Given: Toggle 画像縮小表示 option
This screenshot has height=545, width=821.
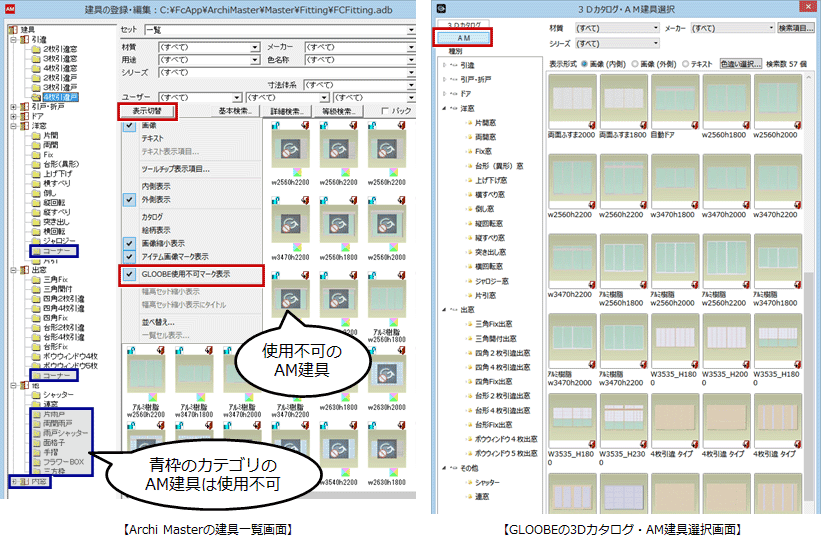Looking at the screenshot, I should coord(163,243).
